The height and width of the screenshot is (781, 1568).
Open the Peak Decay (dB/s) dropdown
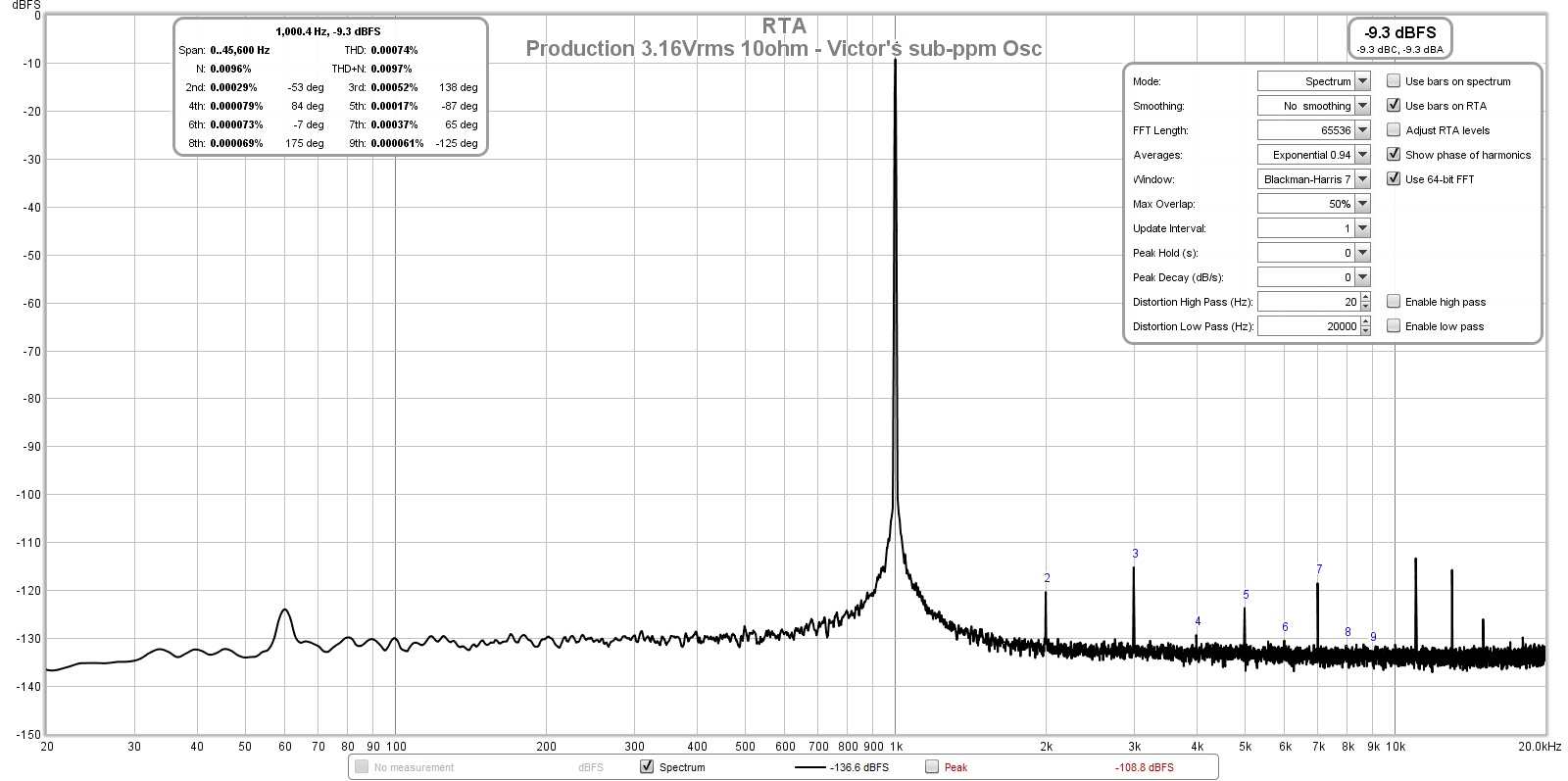pyautogui.click(x=1313, y=277)
